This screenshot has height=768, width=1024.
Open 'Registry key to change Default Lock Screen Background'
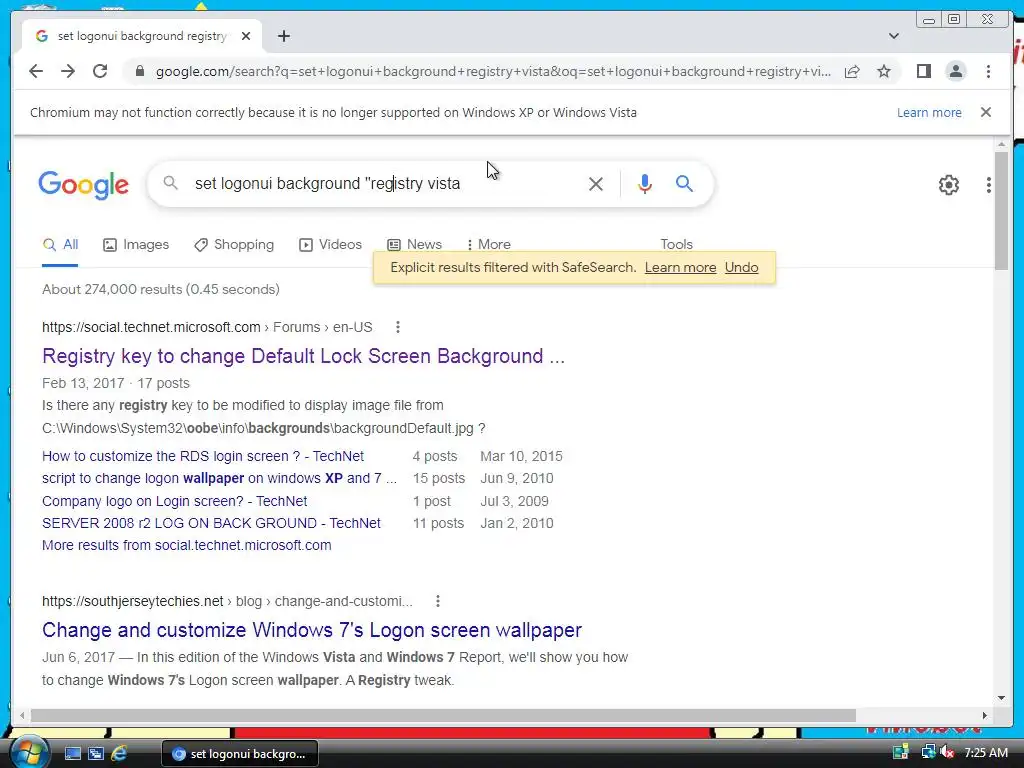point(303,356)
